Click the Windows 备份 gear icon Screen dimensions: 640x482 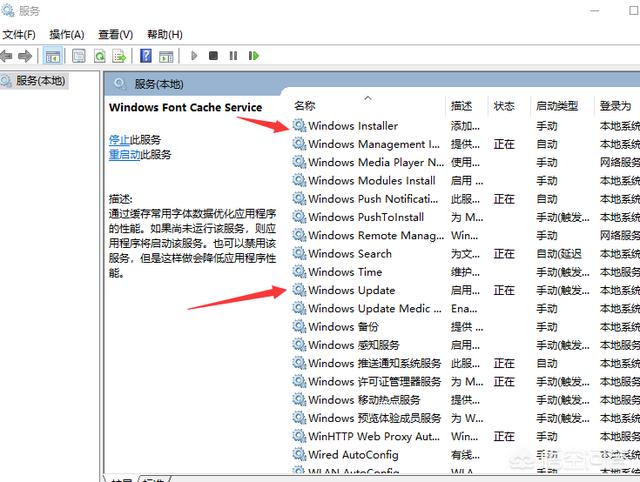[x=299, y=327]
